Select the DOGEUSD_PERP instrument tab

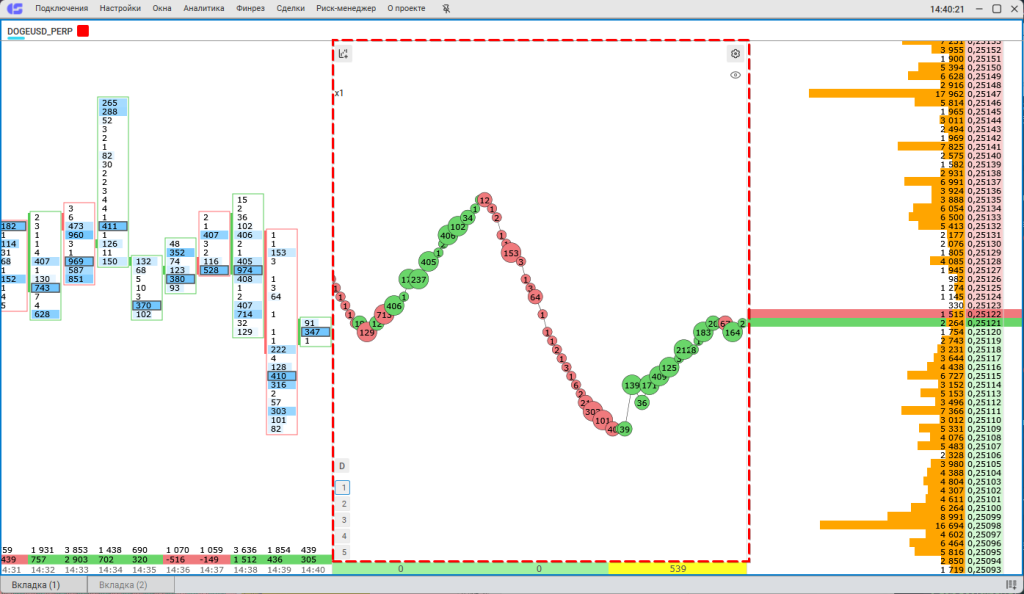(x=40, y=31)
